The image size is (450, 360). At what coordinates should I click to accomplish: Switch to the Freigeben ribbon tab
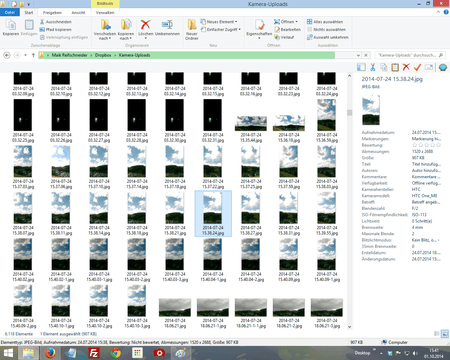[52, 13]
